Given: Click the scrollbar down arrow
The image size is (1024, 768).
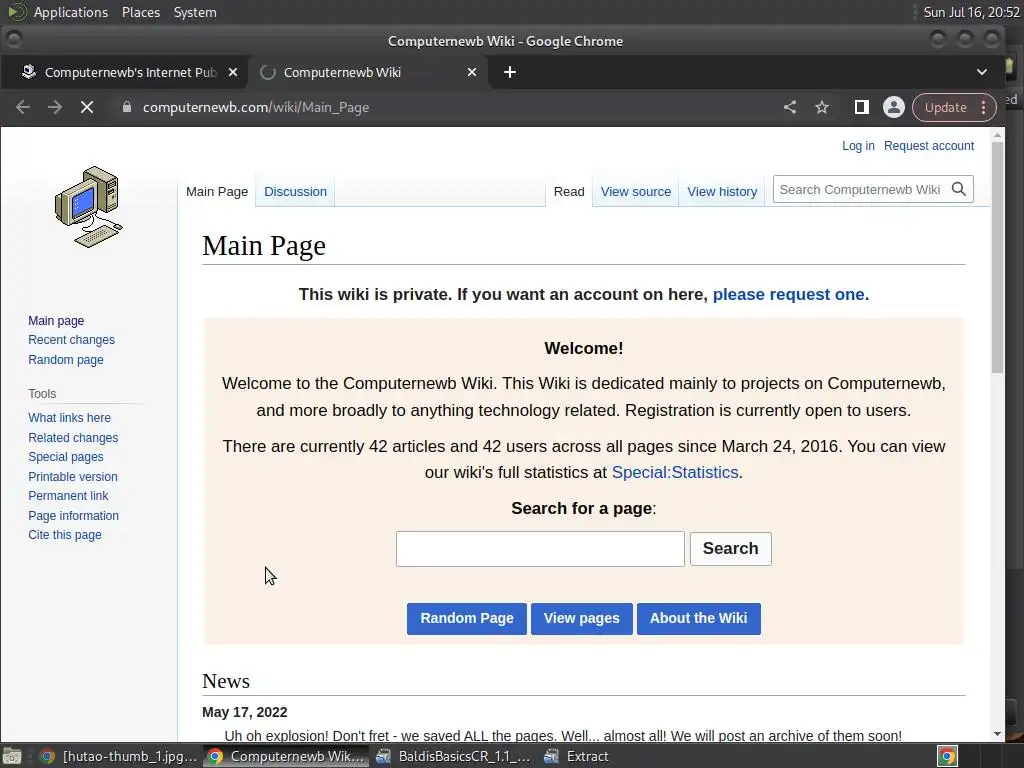Looking at the screenshot, I should click(997, 734).
